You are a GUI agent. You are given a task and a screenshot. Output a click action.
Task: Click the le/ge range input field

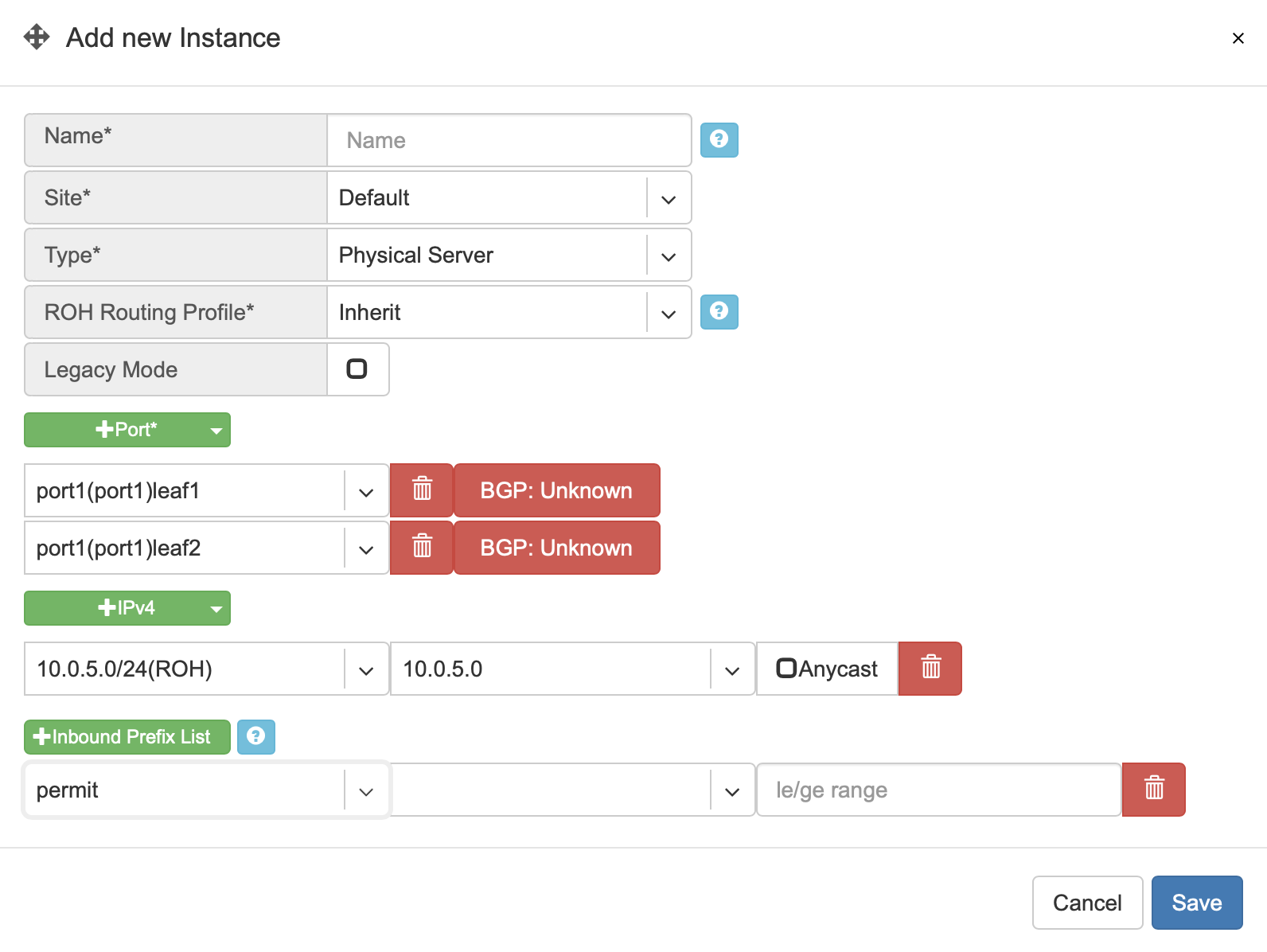click(938, 790)
